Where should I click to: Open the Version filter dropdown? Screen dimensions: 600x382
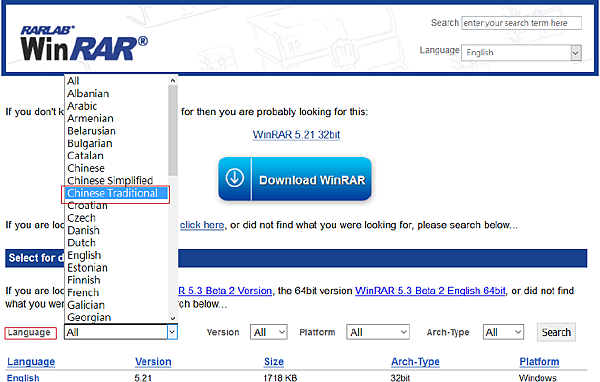[269, 332]
